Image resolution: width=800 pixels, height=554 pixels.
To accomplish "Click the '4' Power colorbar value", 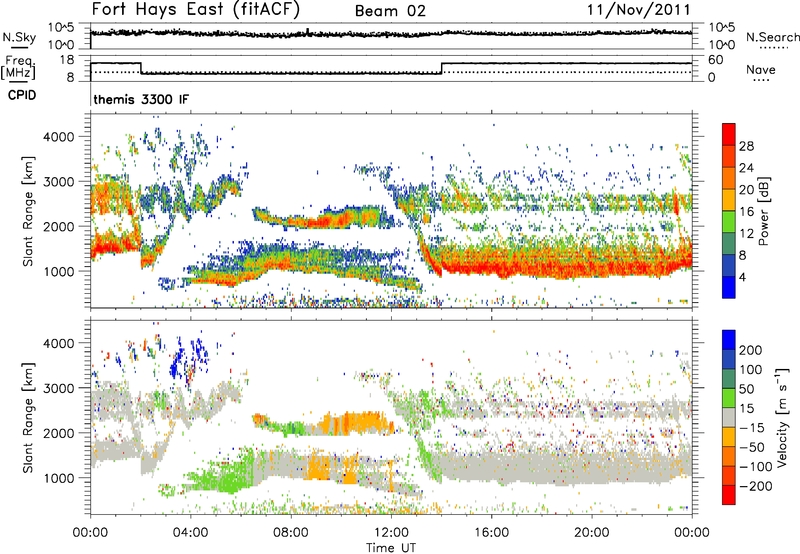I will point(743,277).
